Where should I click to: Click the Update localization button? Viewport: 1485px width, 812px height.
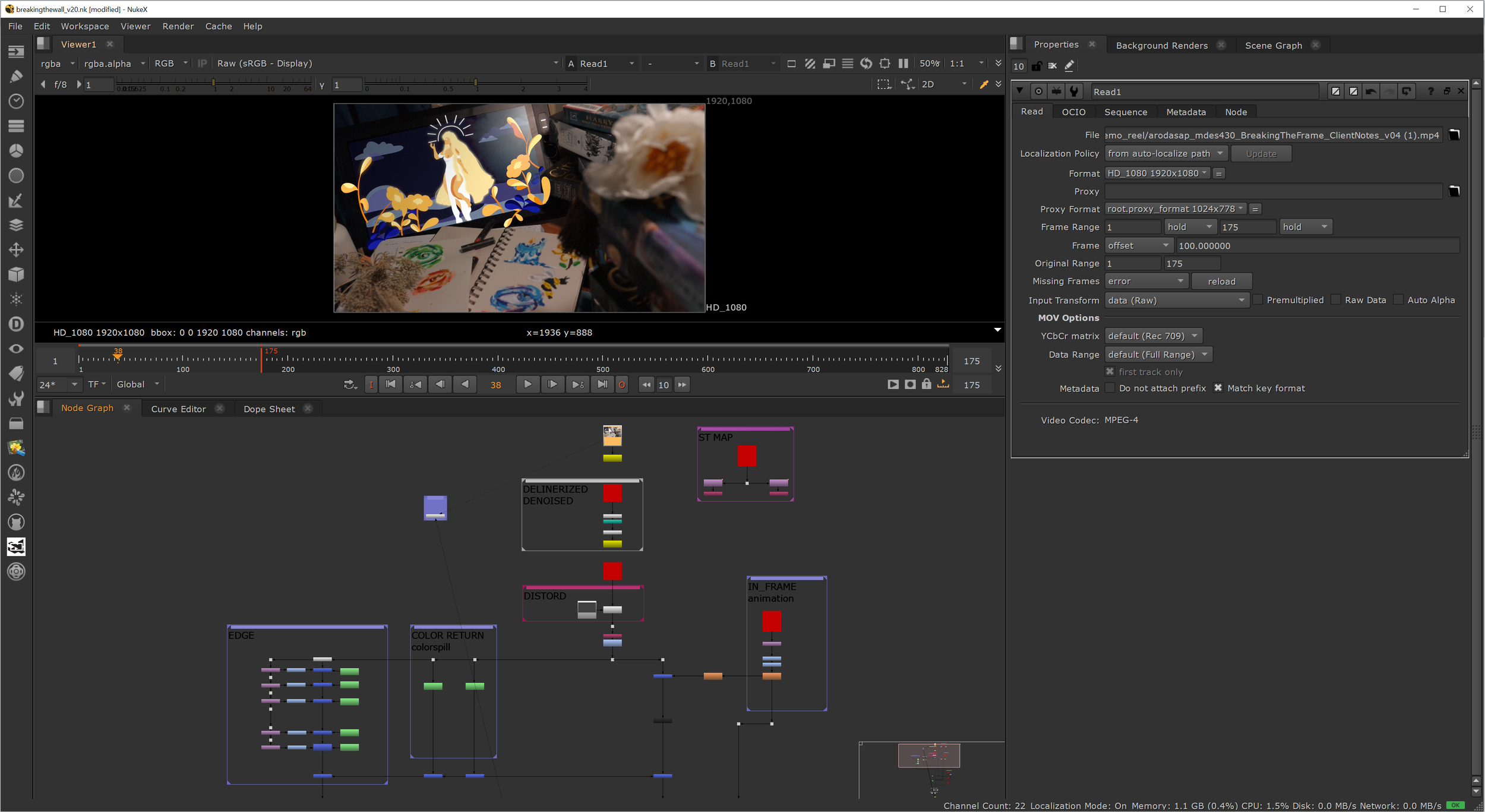click(x=1261, y=153)
